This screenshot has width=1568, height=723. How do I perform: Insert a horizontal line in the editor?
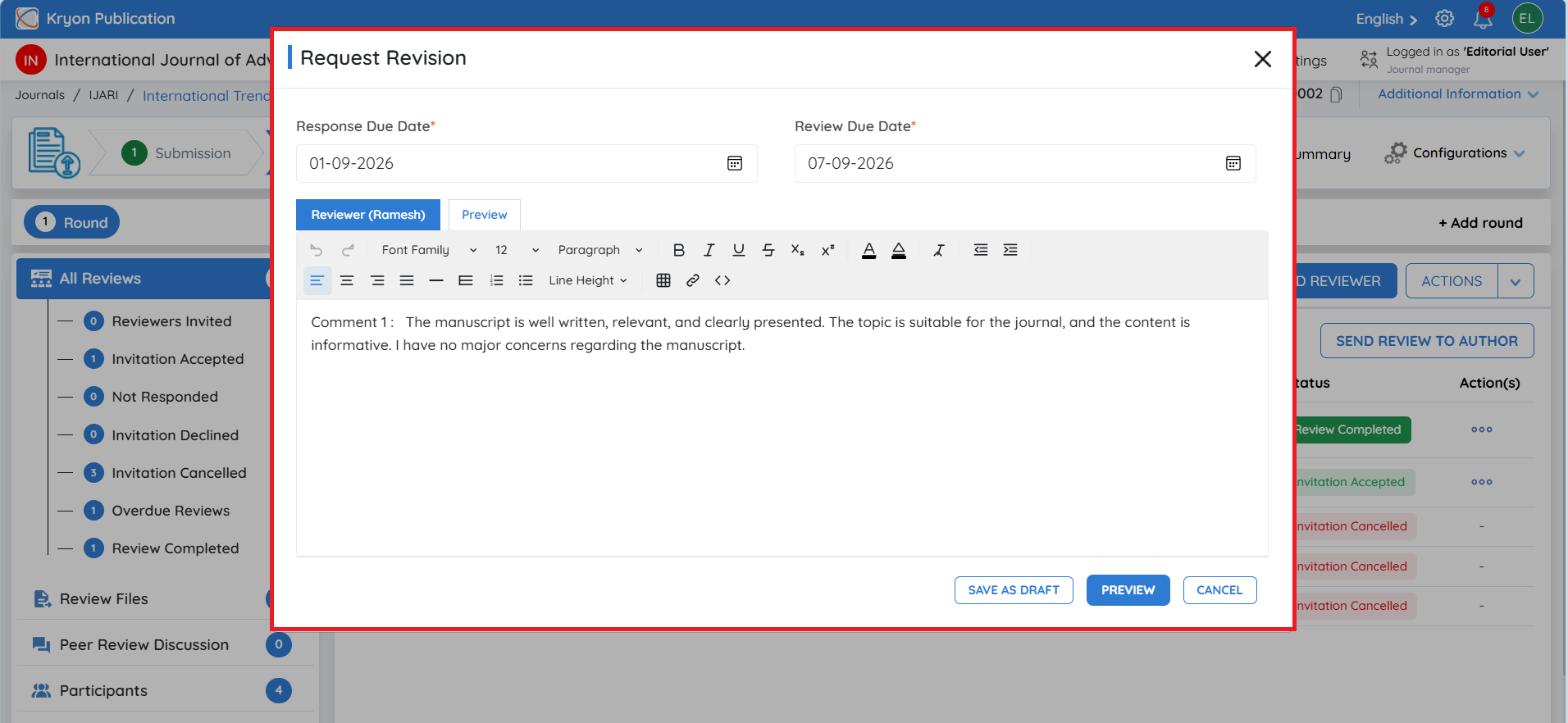pyautogui.click(x=436, y=280)
